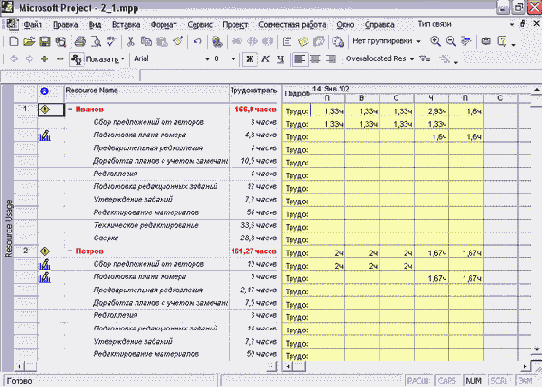Open the Вид menu
This screenshot has height=387, width=542.
pyautogui.click(x=95, y=25)
